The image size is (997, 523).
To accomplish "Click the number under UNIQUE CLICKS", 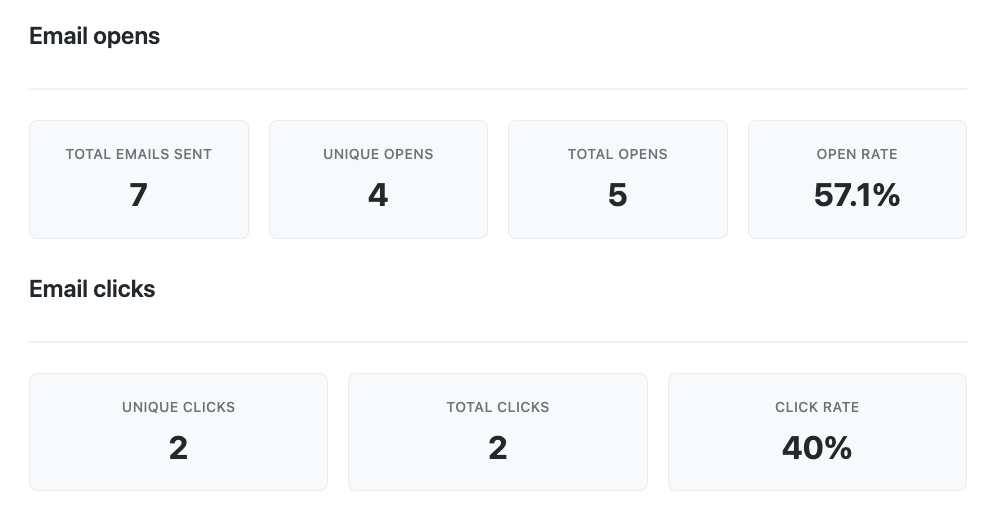I will [178, 448].
